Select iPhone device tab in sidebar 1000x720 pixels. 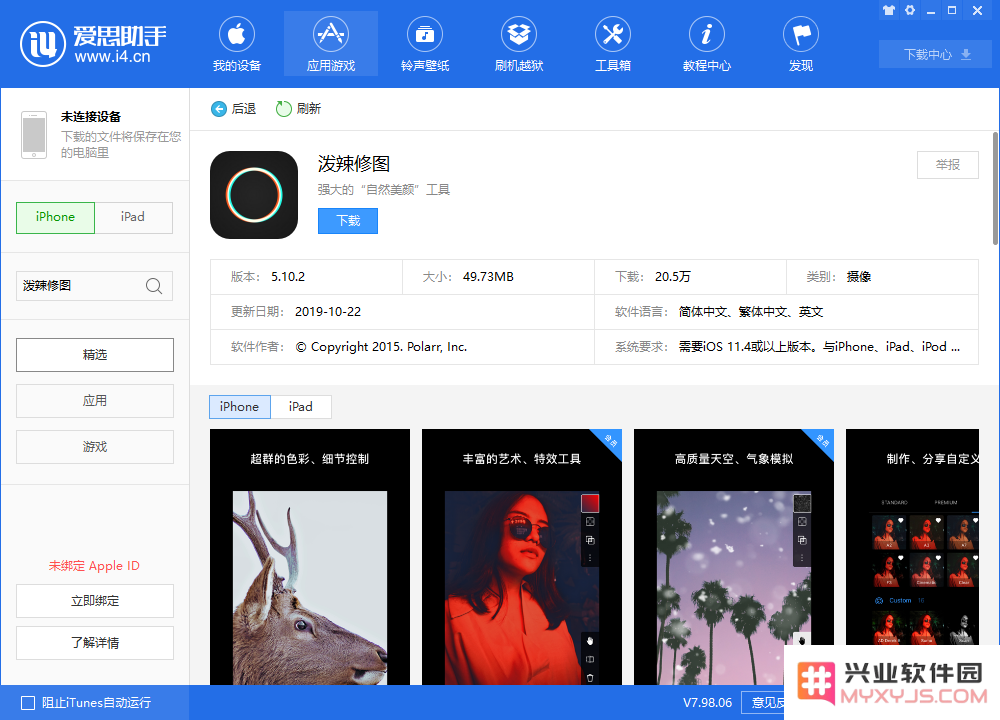click(55, 217)
